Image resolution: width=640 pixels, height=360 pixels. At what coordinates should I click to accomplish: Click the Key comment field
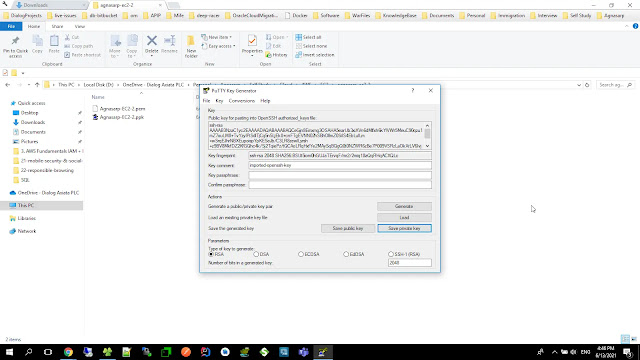pyautogui.click(x=340, y=165)
